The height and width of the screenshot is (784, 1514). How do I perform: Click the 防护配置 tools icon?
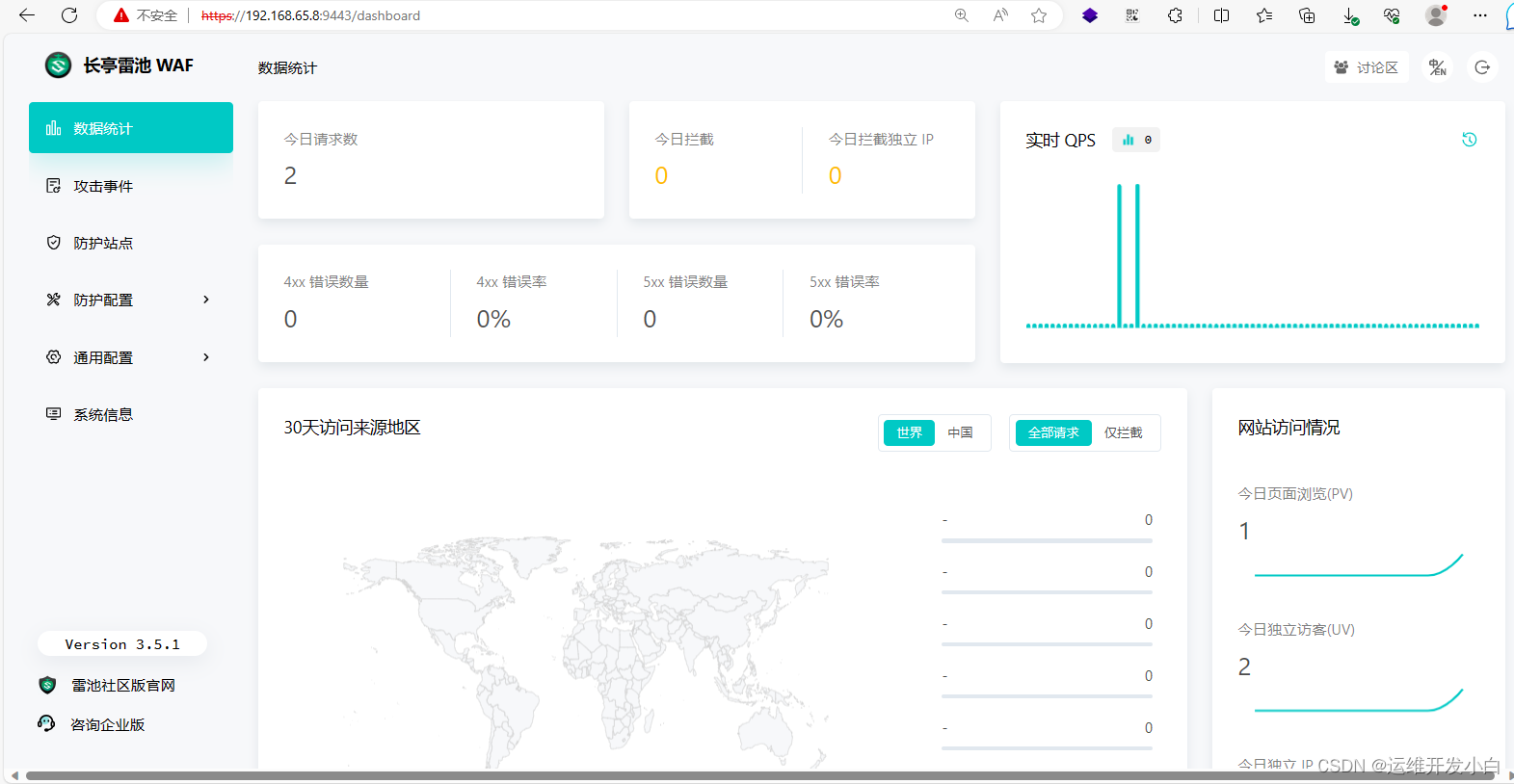pos(54,300)
